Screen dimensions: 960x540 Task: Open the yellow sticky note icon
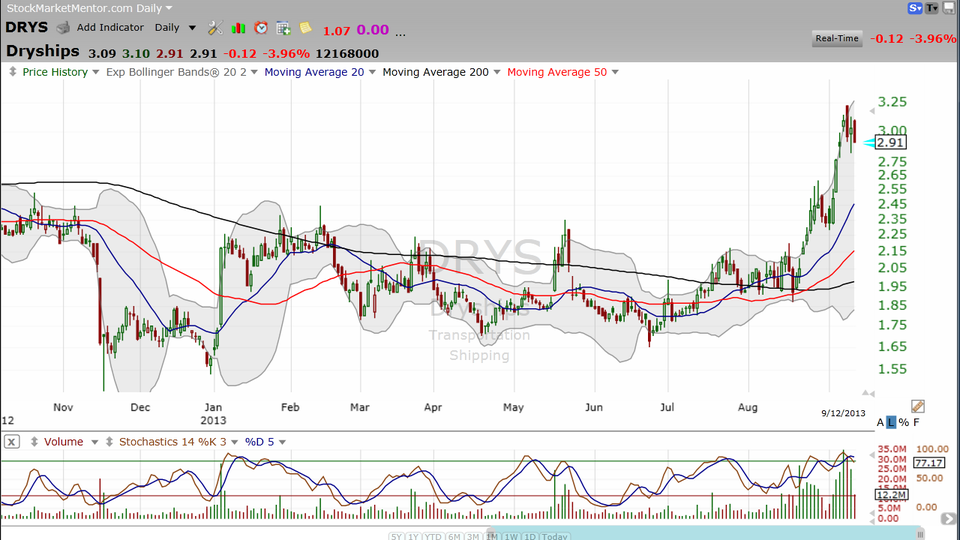coord(305,28)
